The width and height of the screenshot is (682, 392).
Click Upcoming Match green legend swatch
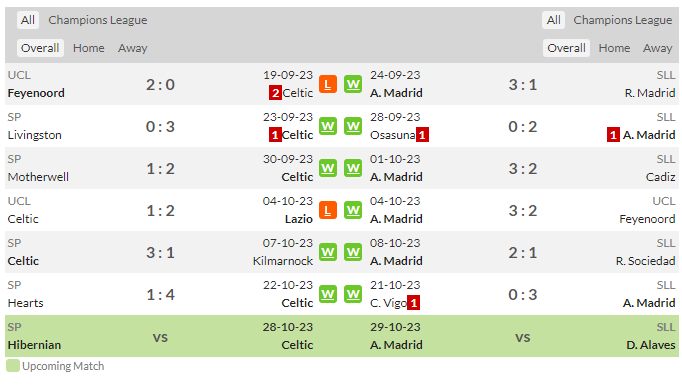[x=13, y=366]
